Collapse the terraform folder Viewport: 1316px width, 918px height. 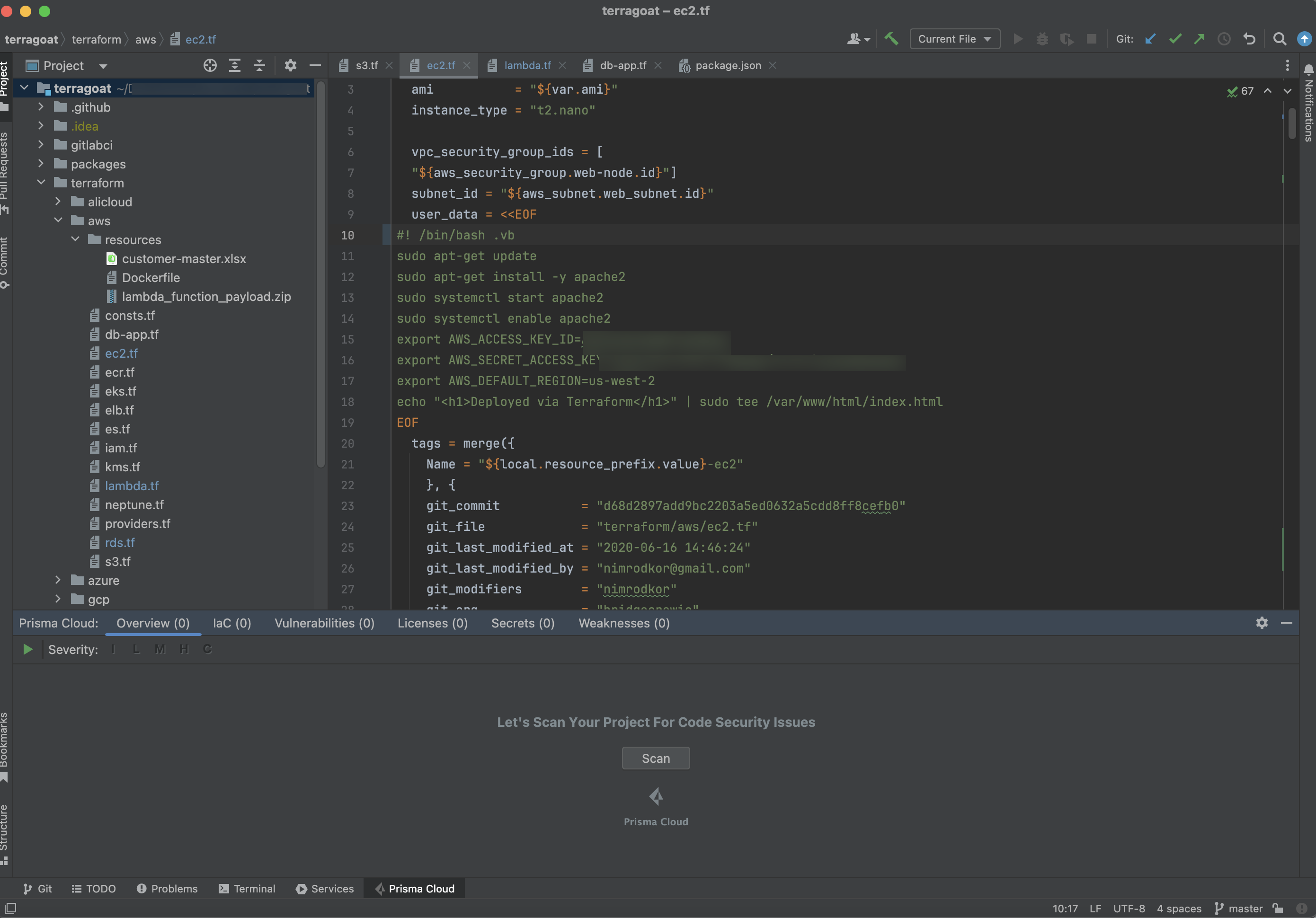click(41, 183)
